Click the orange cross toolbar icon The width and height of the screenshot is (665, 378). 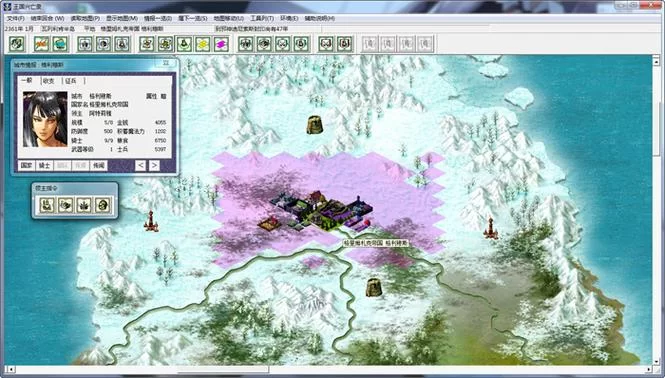[x=41, y=44]
